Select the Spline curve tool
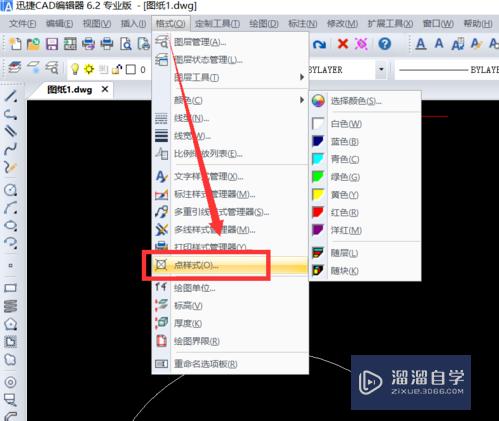The image size is (499, 421). (x=11, y=148)
